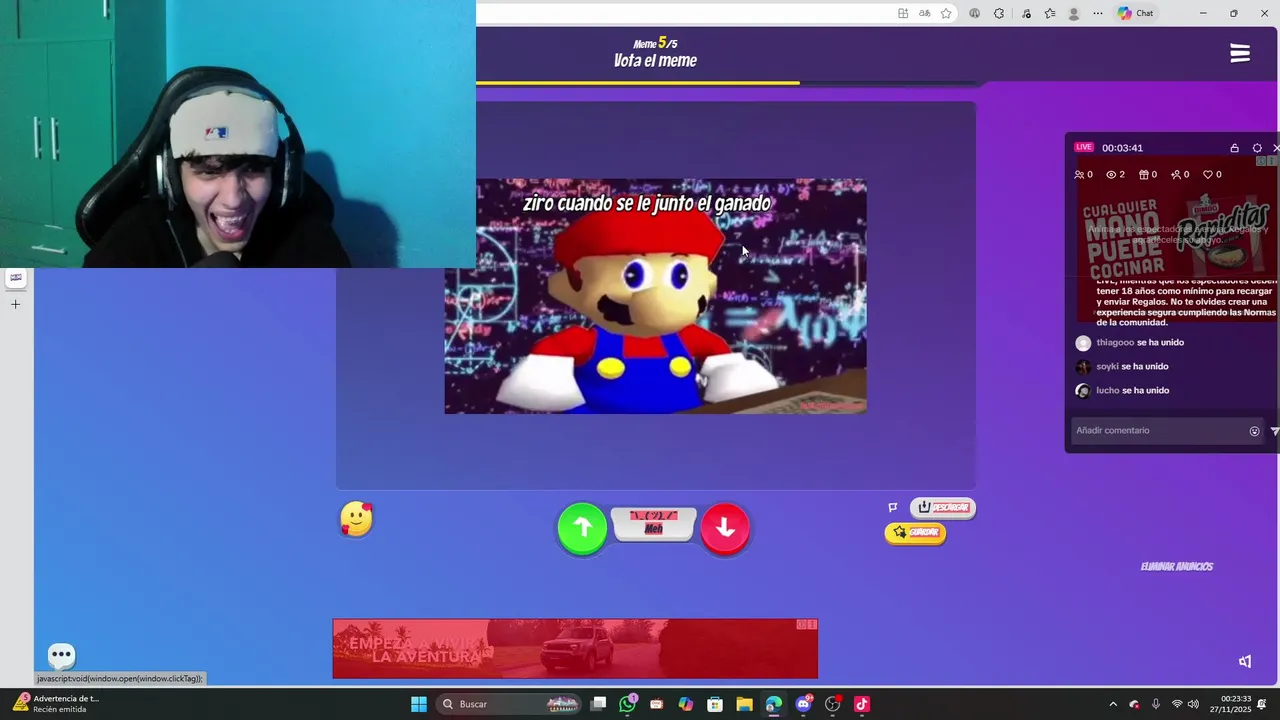1280x720 pixels.
Task: Click the Descargar download button
Action: (943, 507)
